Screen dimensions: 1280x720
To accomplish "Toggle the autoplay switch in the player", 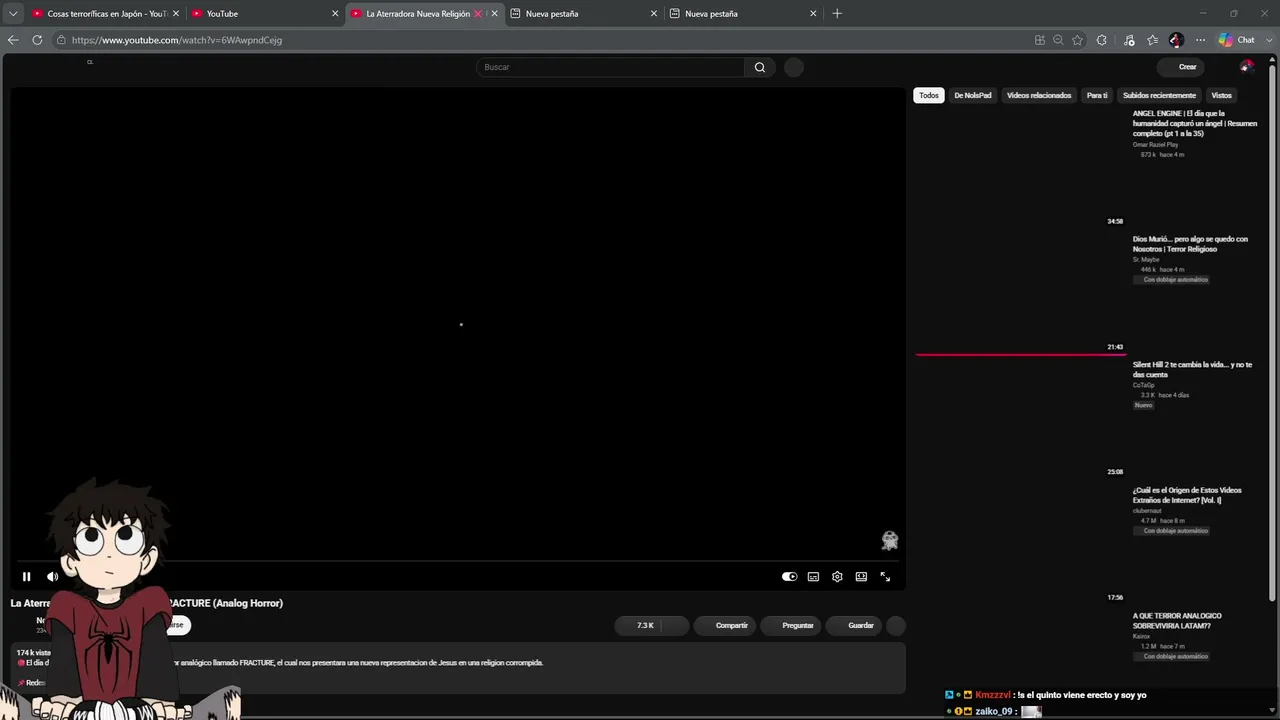I will pyautogui.click(x=790, y=577).
